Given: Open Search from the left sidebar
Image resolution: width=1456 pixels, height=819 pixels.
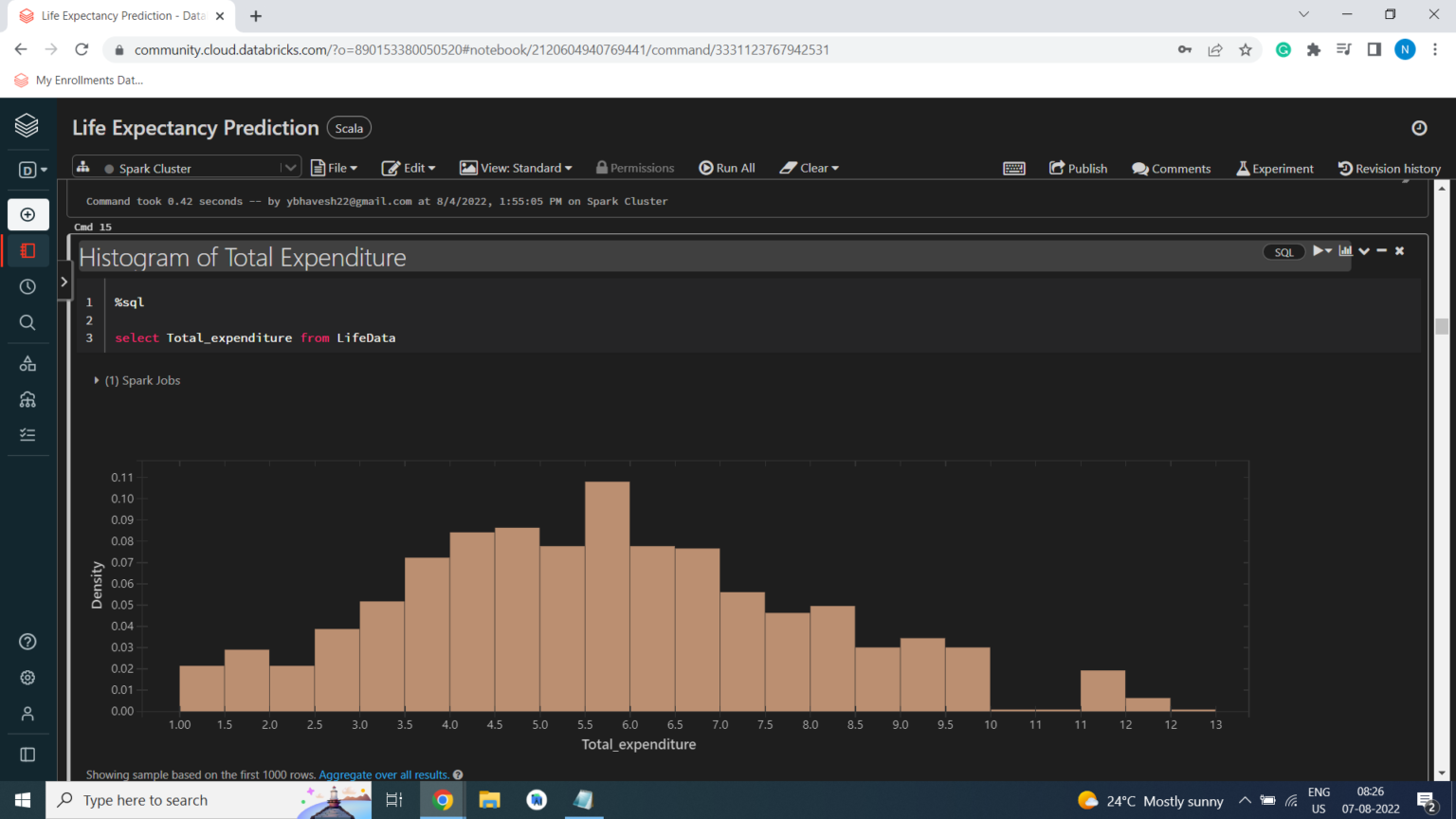Looking at the screenshot, I should (27, 321).
